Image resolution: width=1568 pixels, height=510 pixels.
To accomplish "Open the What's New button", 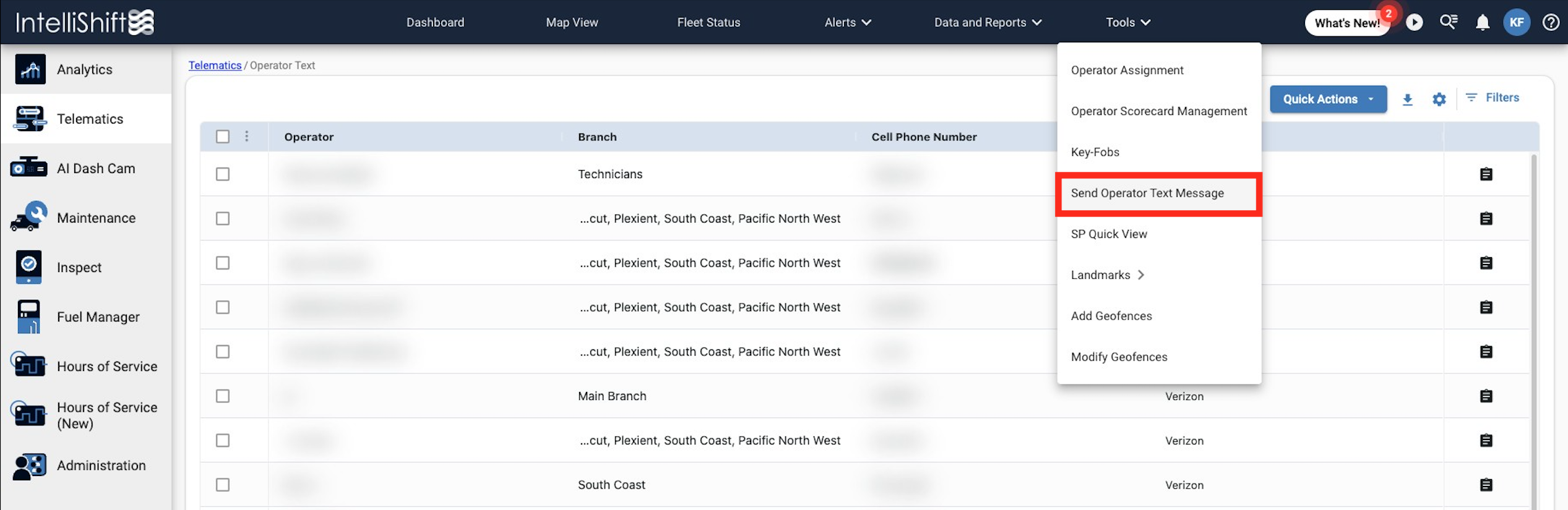I will pos(1346,23).
